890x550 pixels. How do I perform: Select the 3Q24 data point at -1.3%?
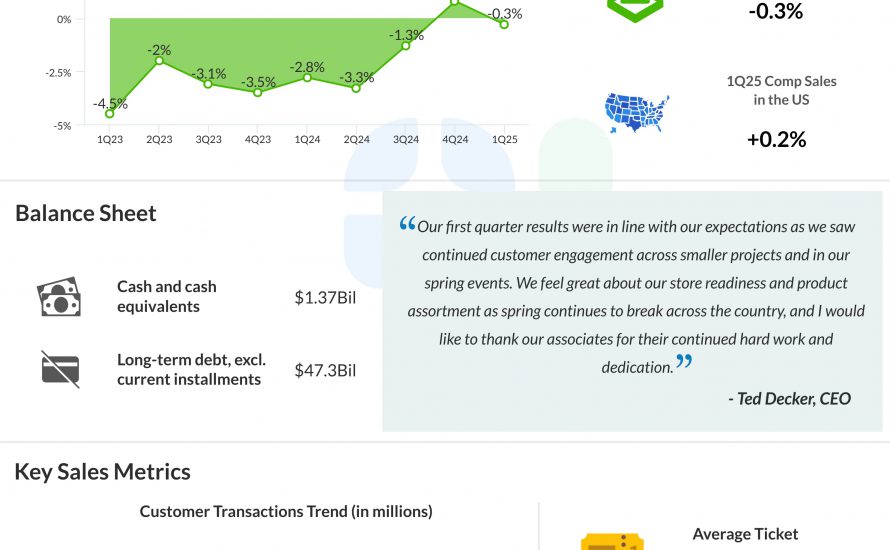[406, 46]
